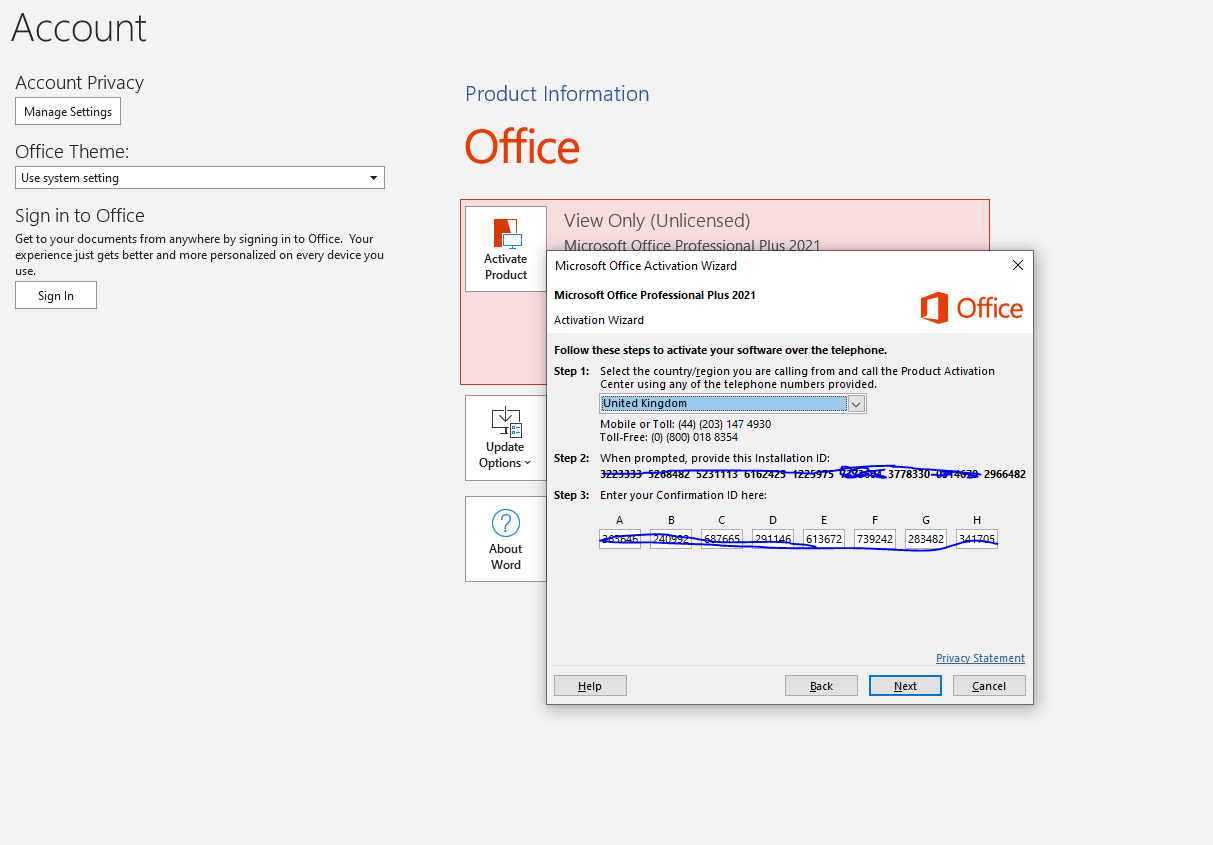1213x845 pixels.
Task: Click Confirmation ID field A
Action: (620, 539)
